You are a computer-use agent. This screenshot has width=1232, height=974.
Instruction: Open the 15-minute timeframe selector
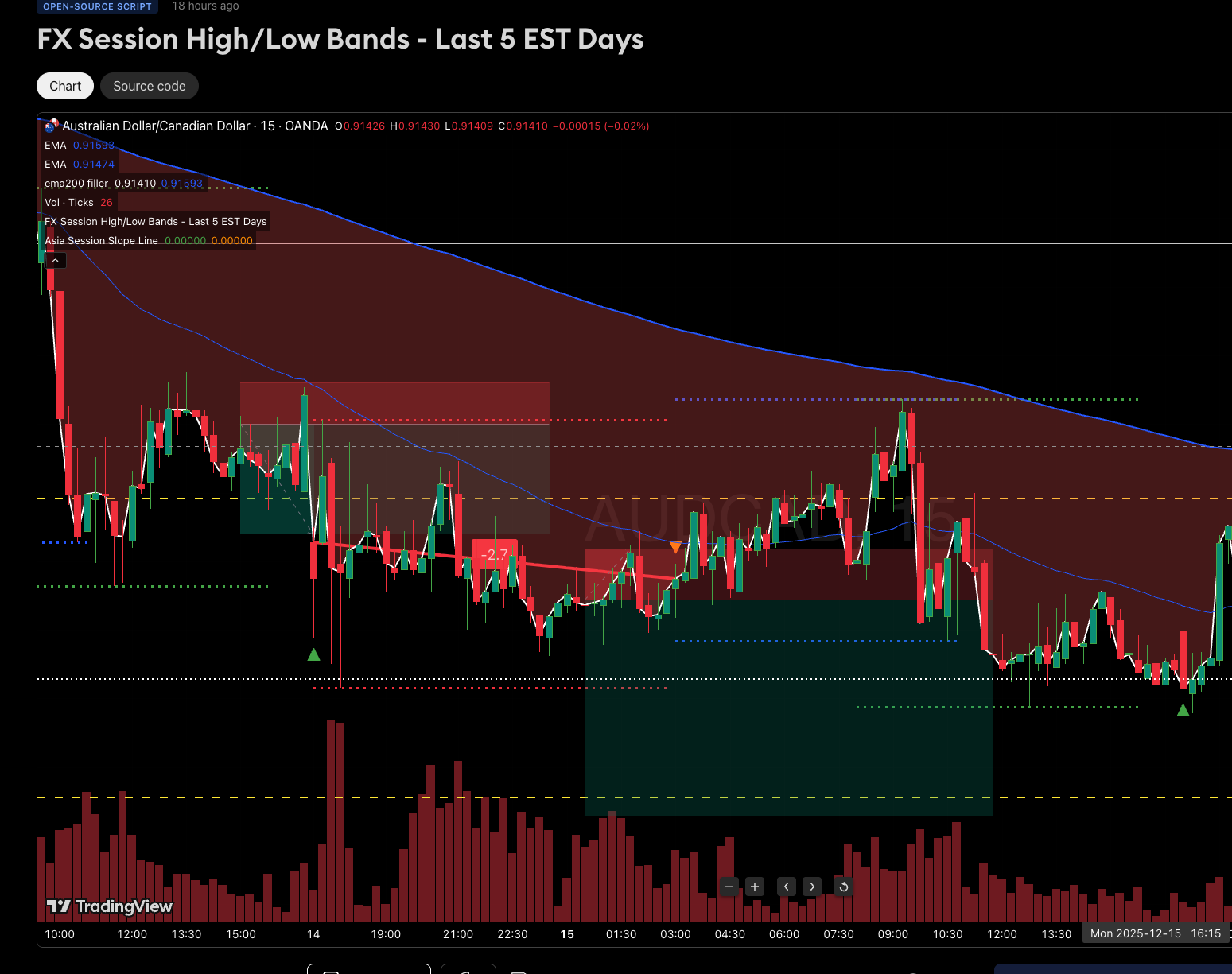pos(267,125)
